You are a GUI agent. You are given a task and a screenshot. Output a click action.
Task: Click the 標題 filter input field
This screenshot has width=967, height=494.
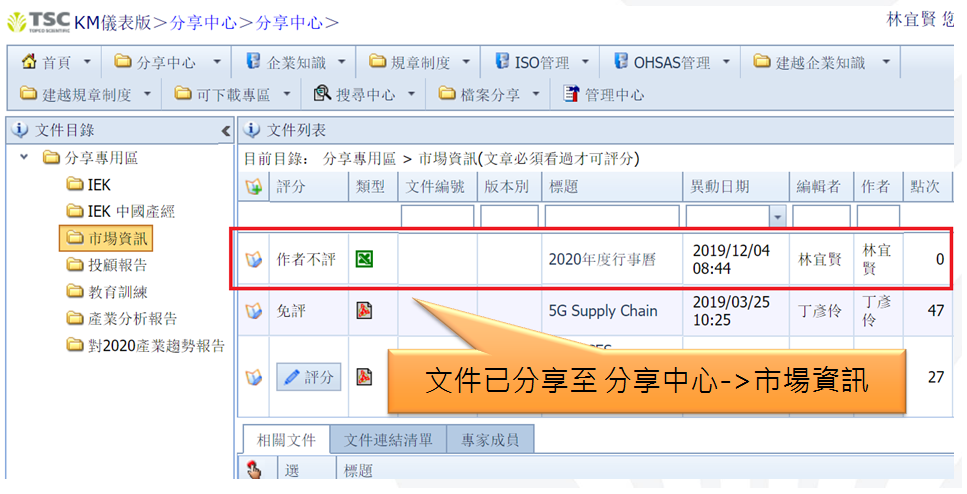tap(611, 217)
